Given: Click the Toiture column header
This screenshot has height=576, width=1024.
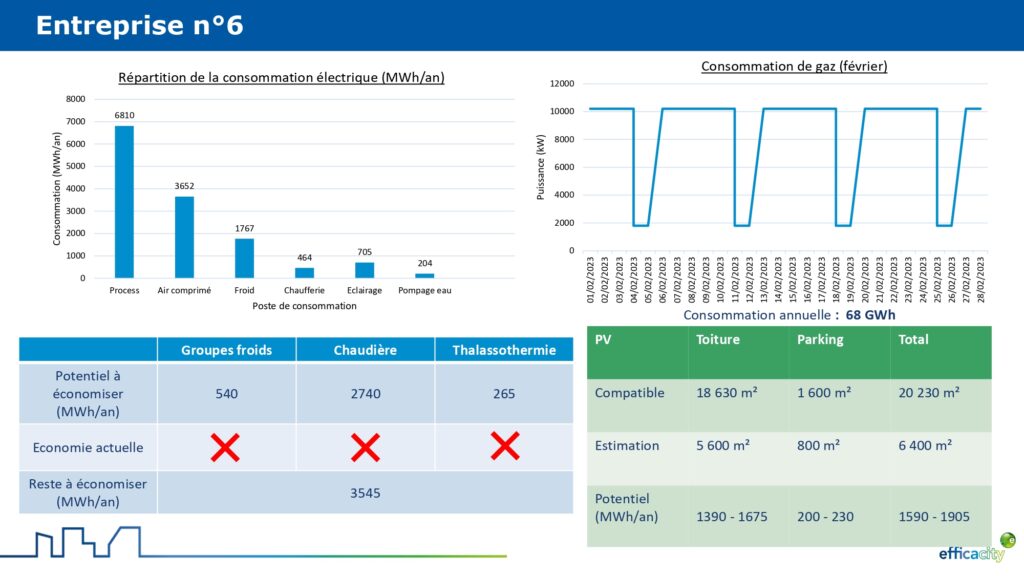Looking at the screenshot, I should pyautogui.click(x=718, y=339).
